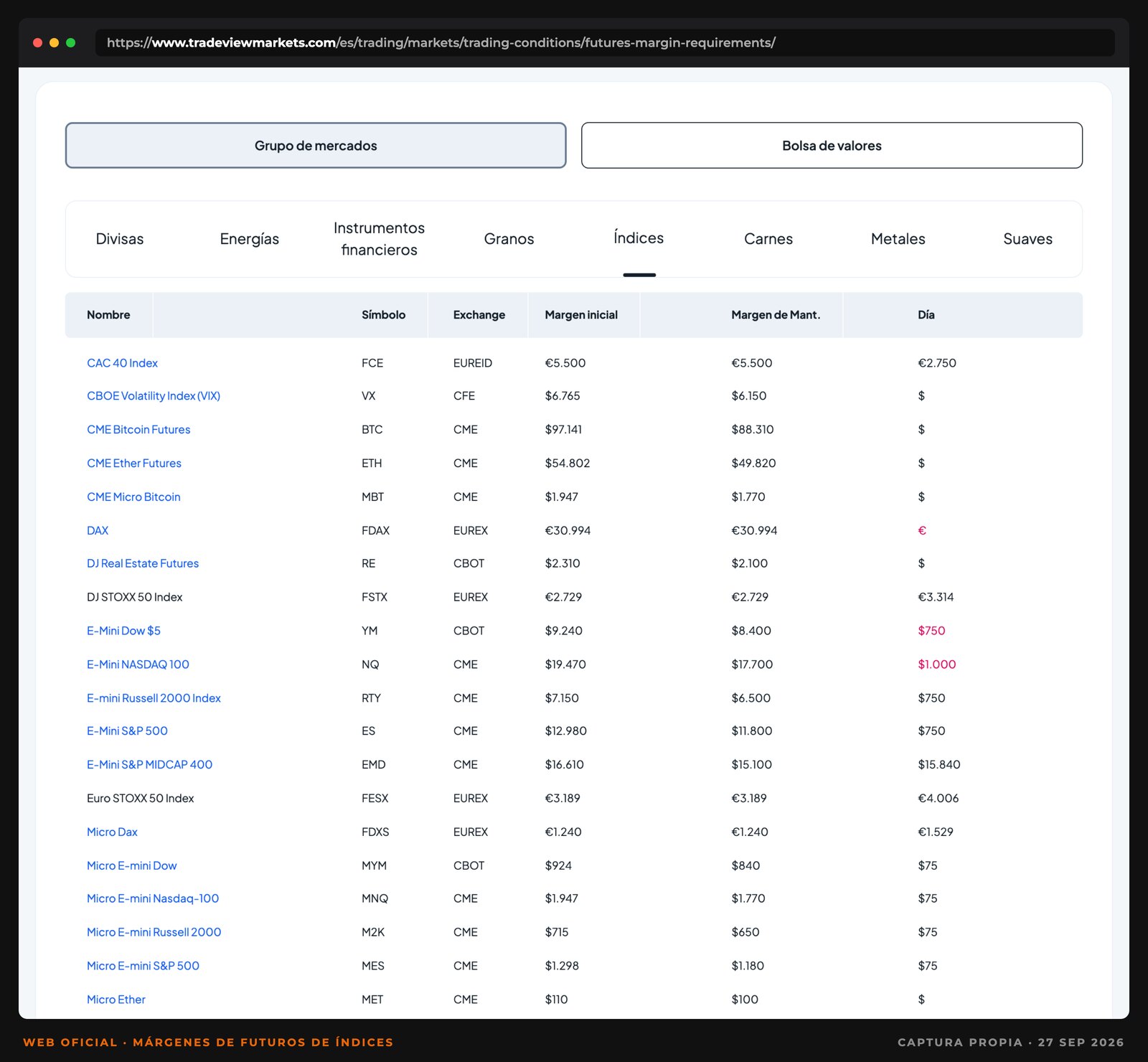Open CBOE Volatility Index (VIX) link
Image resolution: width=1148 pixels, height=1062 pixels.
click(154, 396)
